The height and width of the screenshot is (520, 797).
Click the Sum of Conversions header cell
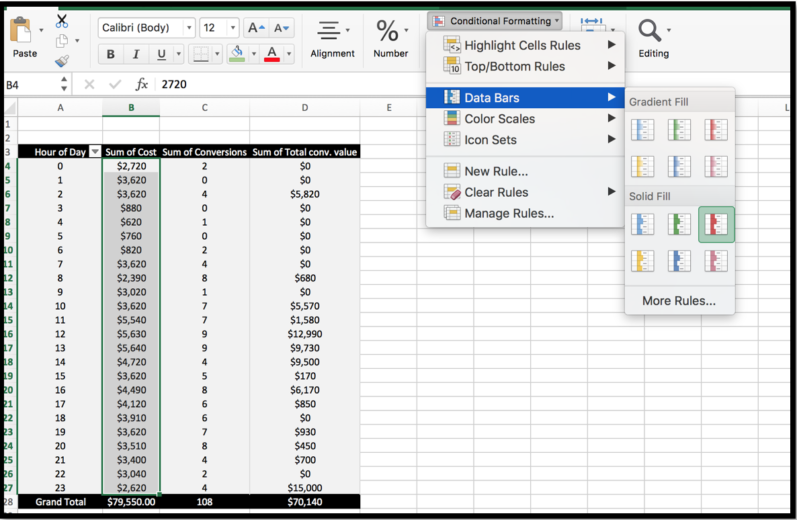coord(204,152)
